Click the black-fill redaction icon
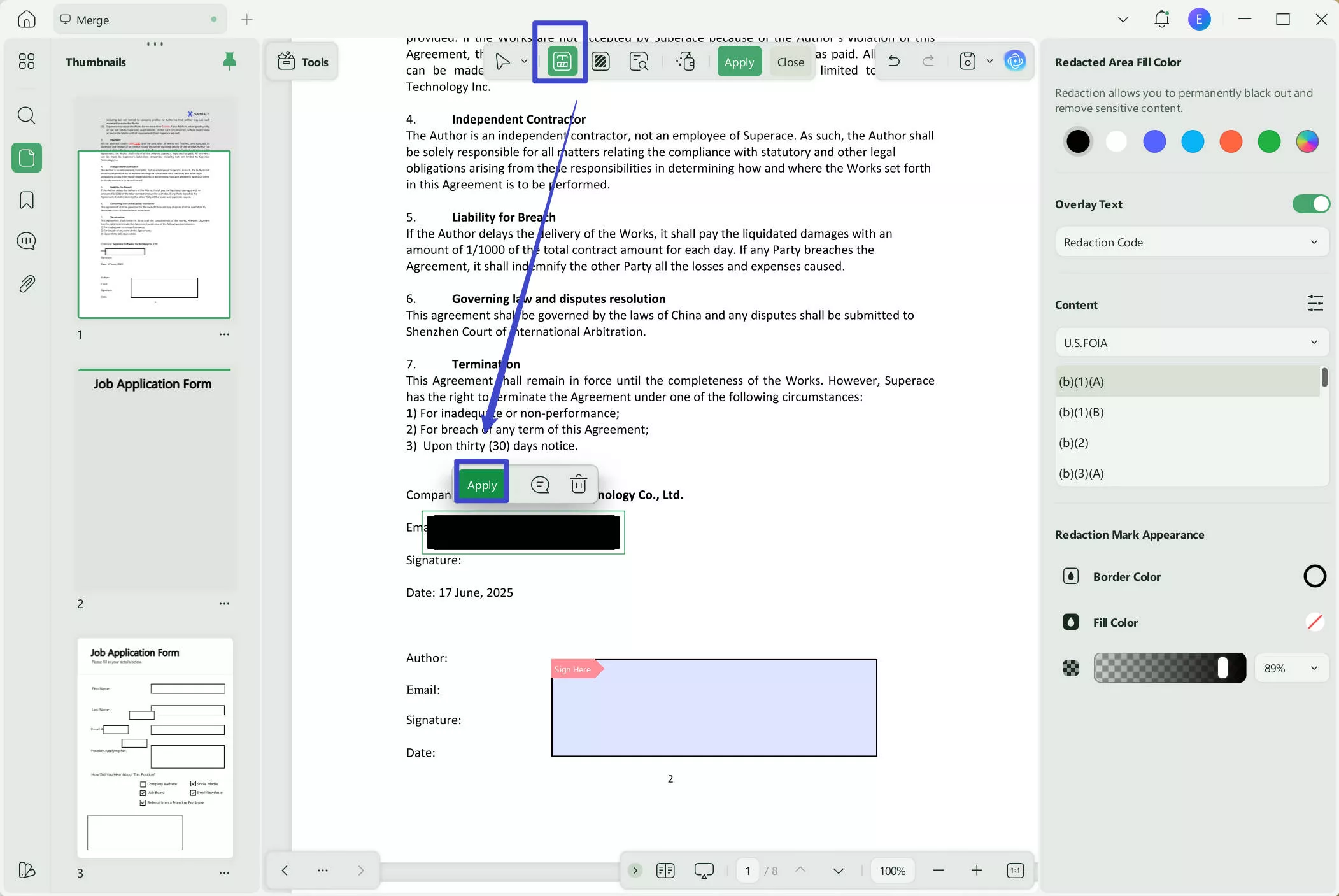This screenshot has width=1339, height=896. (601, 61)
